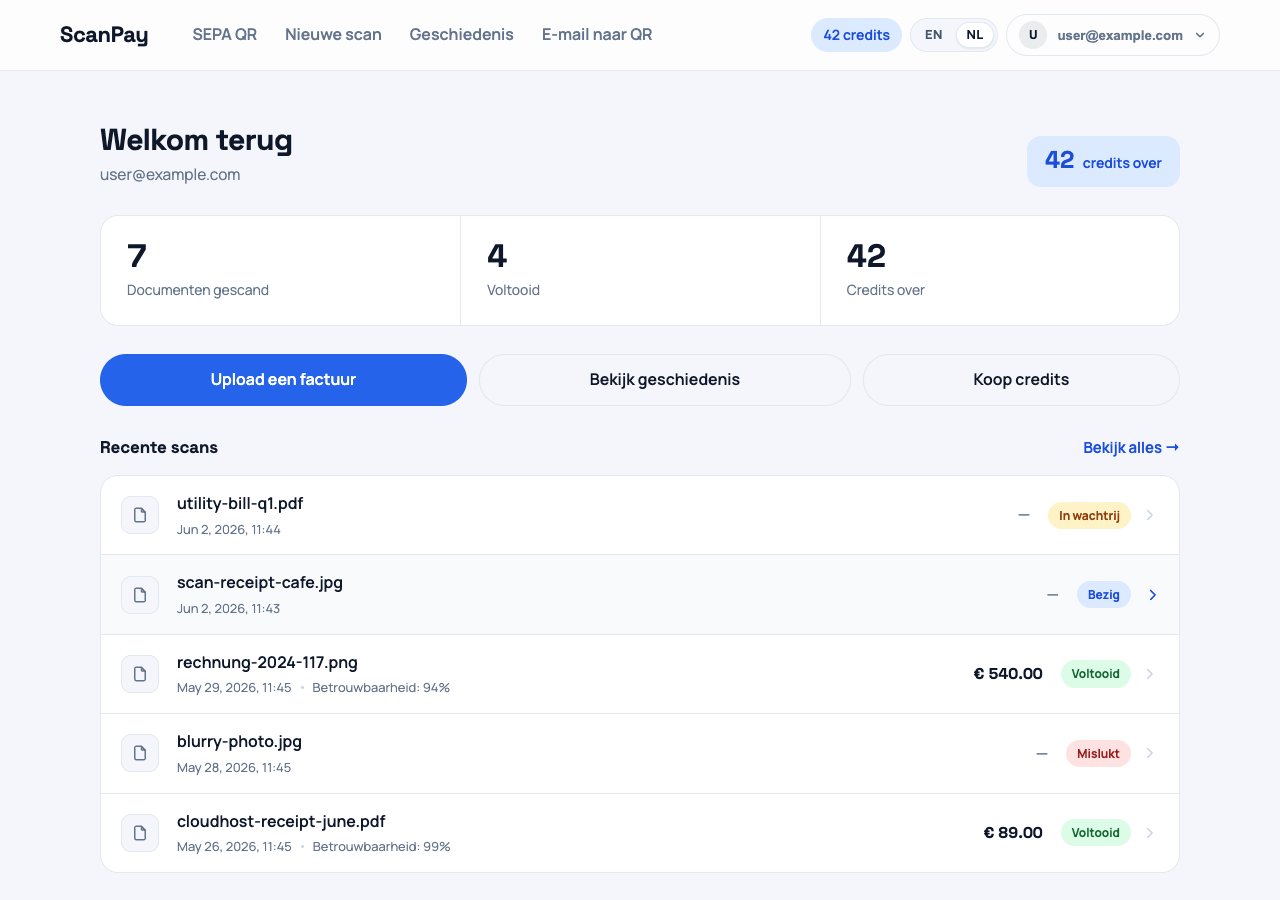This screenshot has width=1280, height=900.
Task: Click the blurry-photo.jpg file icon
Action: pyautogui.click(x=140, y=753)
